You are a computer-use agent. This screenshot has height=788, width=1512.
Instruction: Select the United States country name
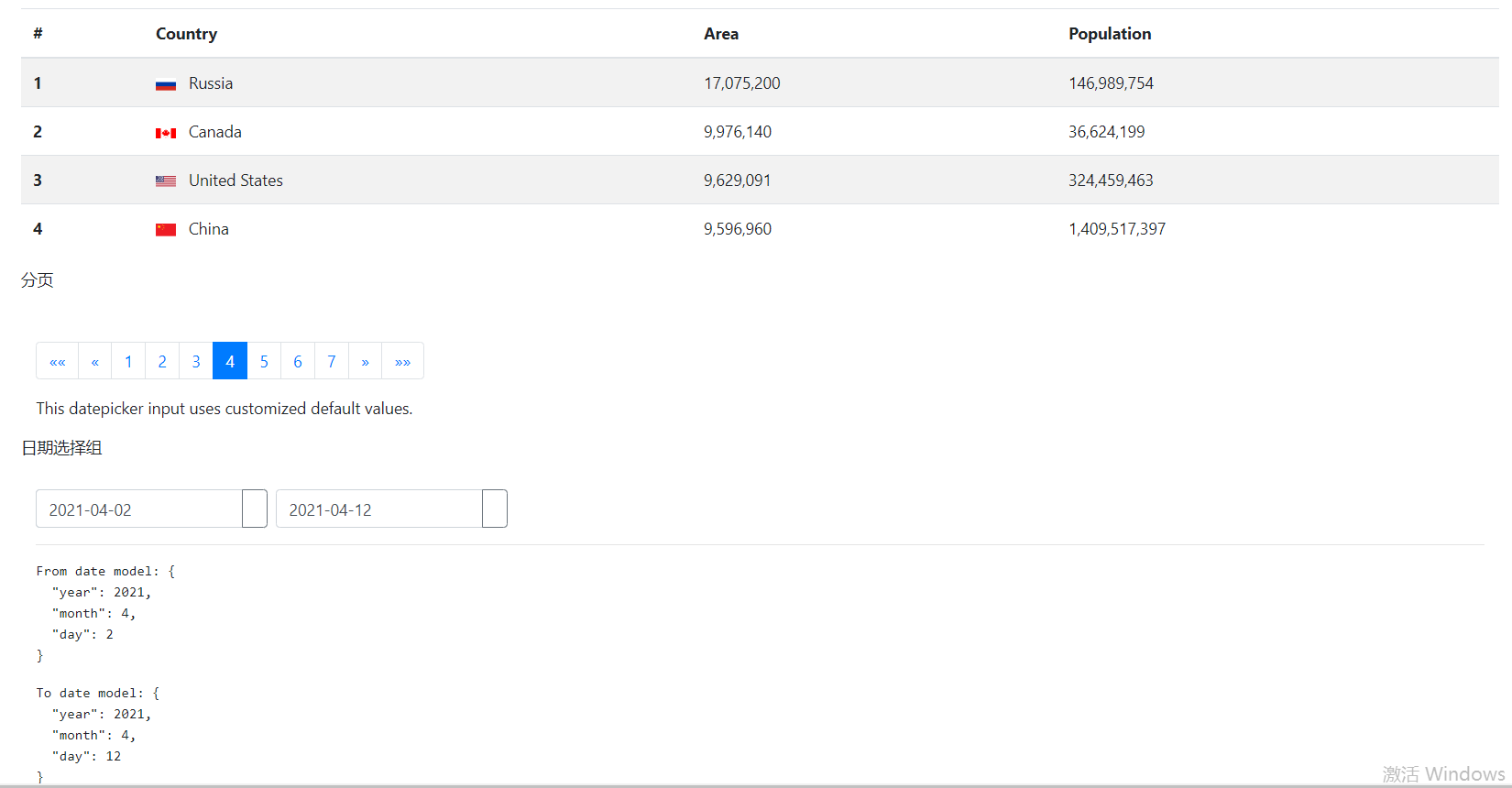coord(236,181)
